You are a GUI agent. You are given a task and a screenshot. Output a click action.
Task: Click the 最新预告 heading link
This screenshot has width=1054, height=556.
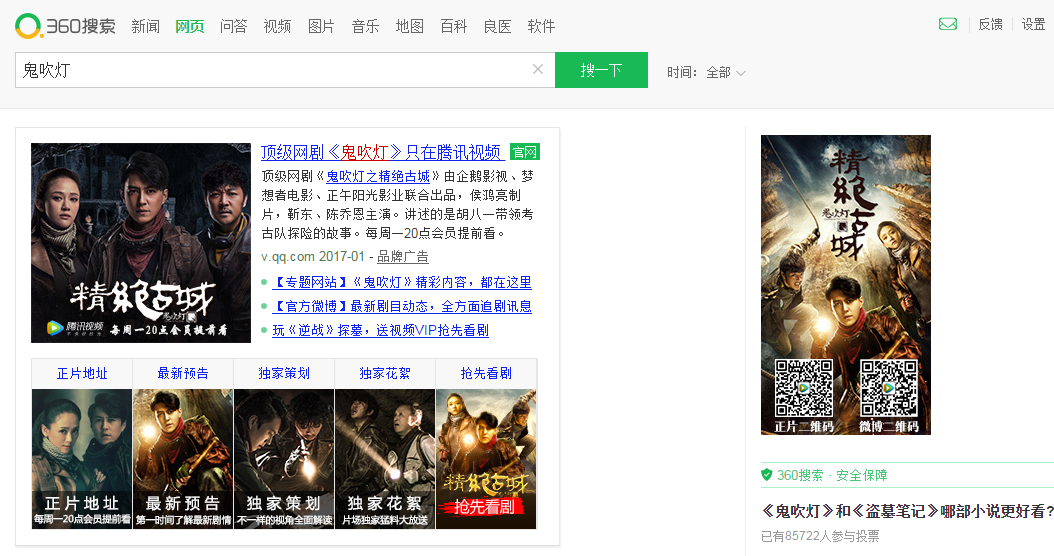(x=183, y=373)
